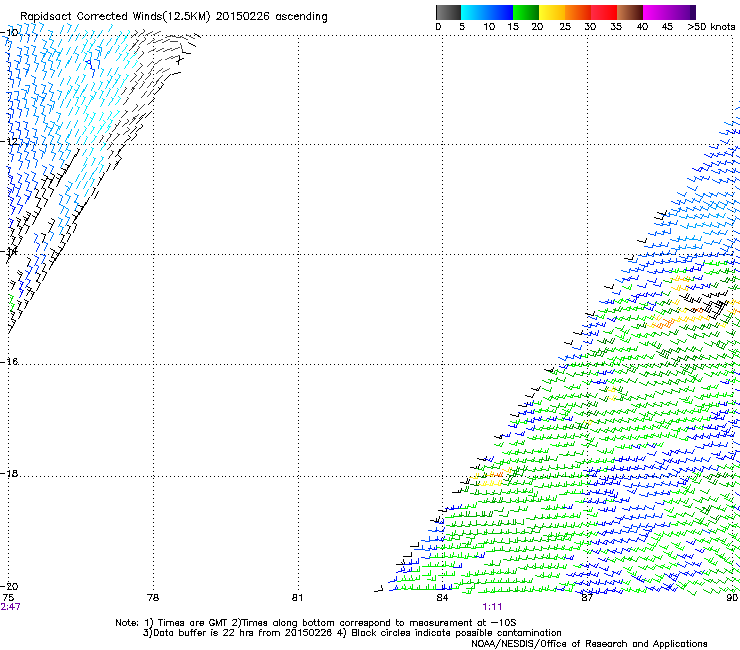Click the purple 2:47 swath time
Image resolution: width=740 pixels, height=650 pixels.
point(10,607)
